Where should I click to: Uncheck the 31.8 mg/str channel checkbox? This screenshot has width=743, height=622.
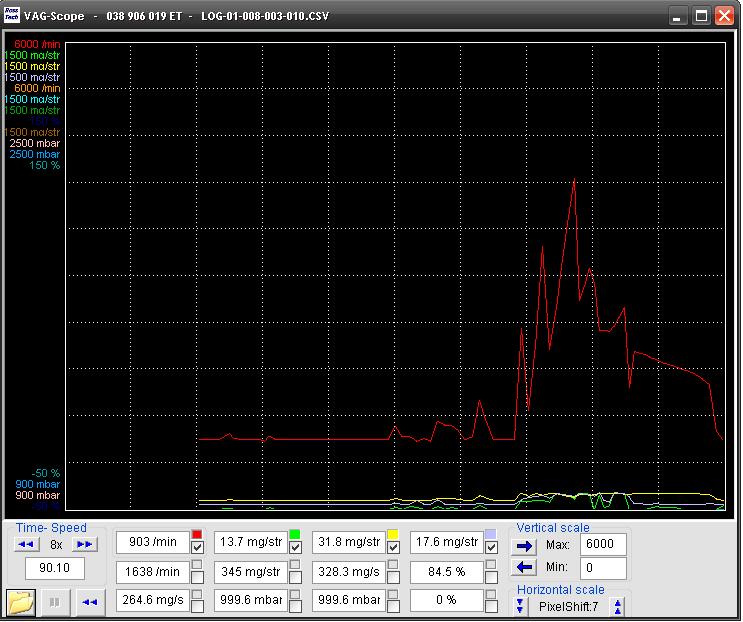[x=393, y=548]
